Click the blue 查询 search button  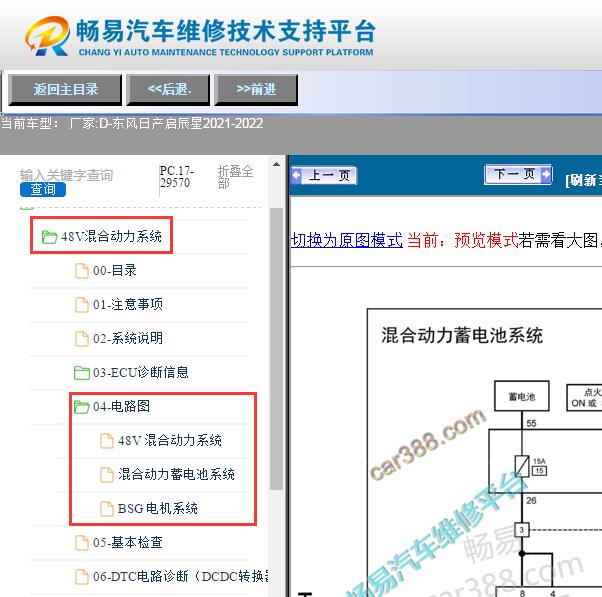point(43,189)
